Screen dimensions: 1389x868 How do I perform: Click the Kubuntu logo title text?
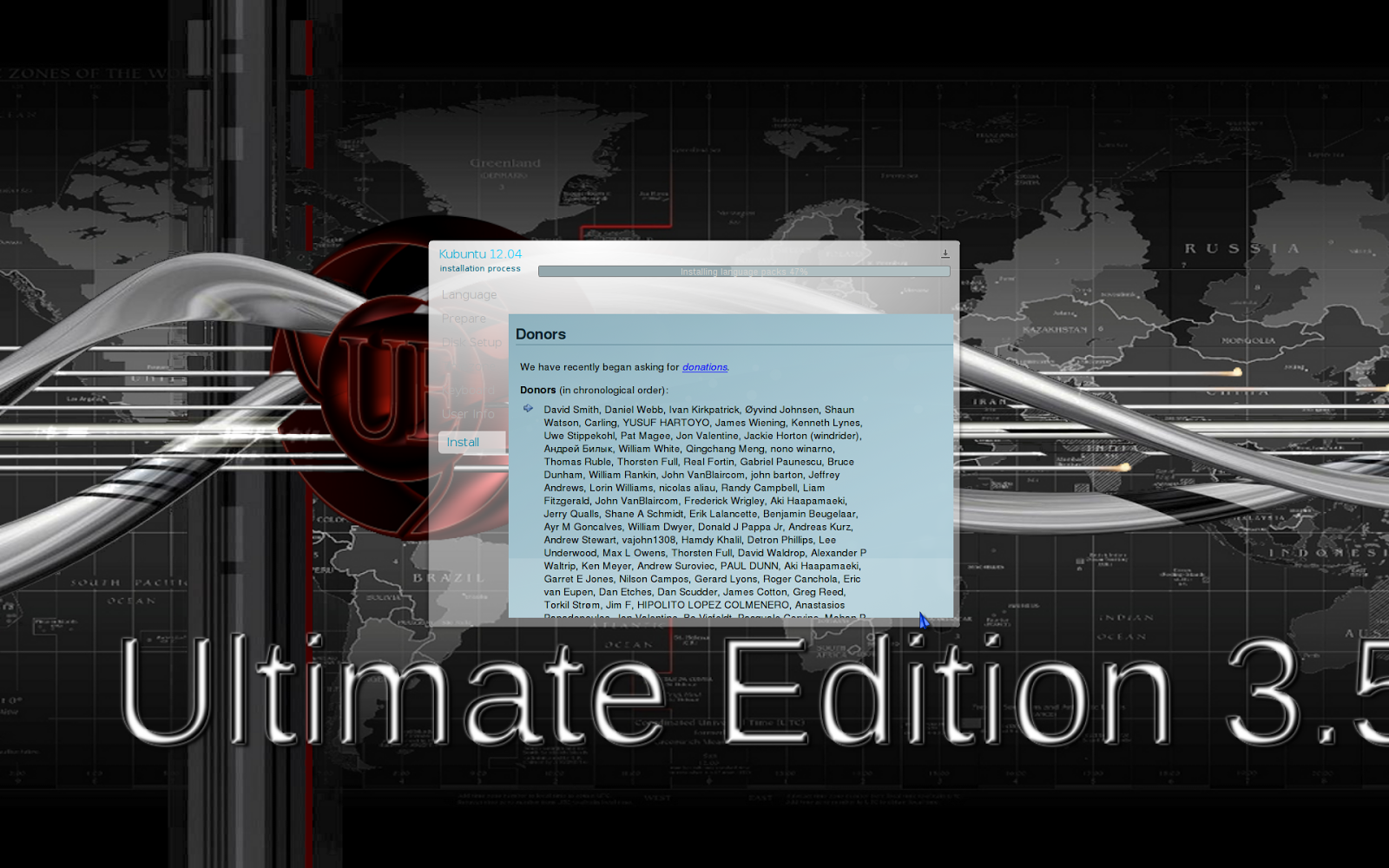coord(480,254)
